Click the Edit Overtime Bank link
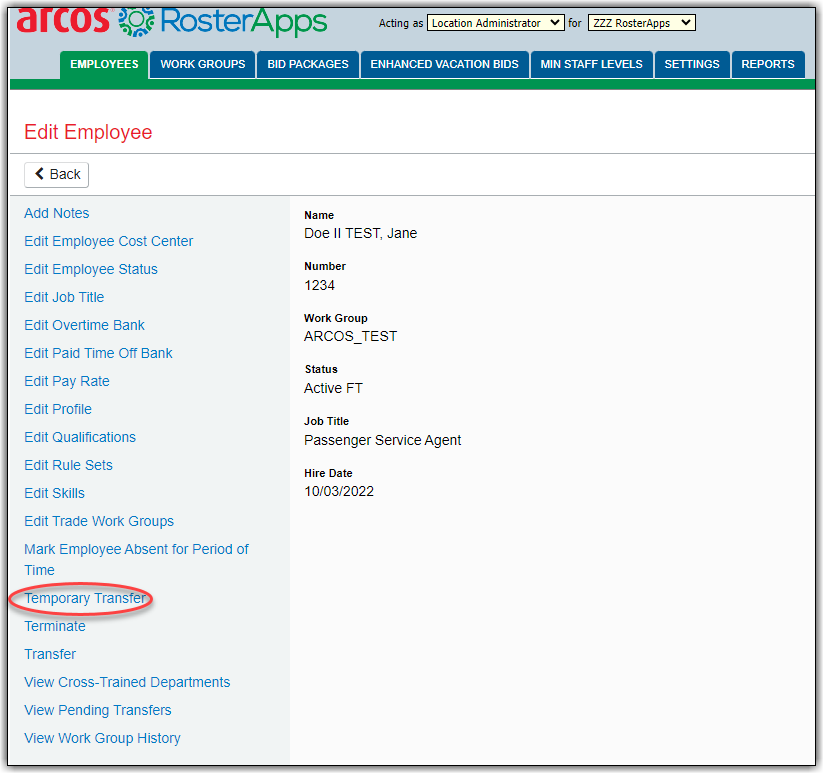The image size is (824, 774). 85,325
